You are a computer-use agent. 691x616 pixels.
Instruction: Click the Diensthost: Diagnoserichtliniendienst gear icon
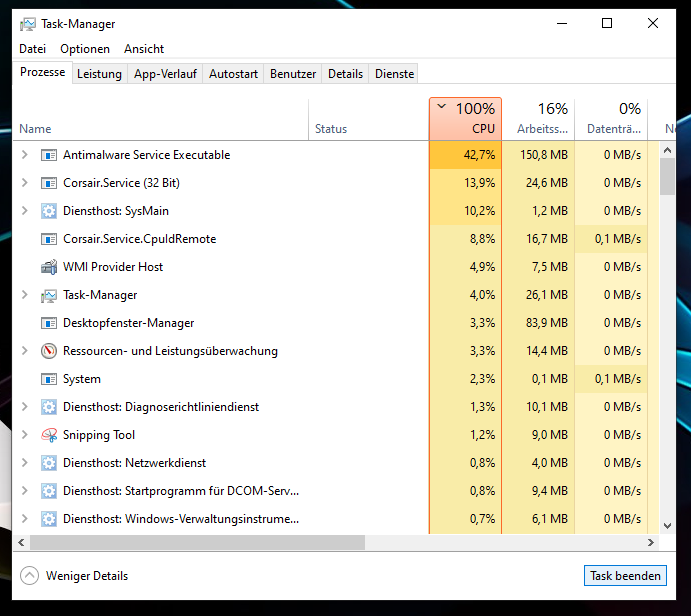click(48, 407)
